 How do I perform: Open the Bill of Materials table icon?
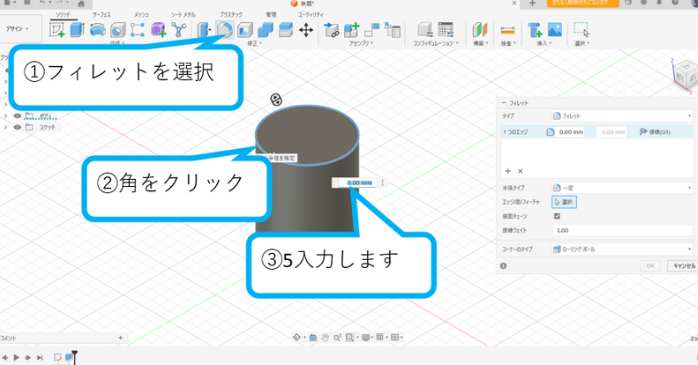point(392,30)
